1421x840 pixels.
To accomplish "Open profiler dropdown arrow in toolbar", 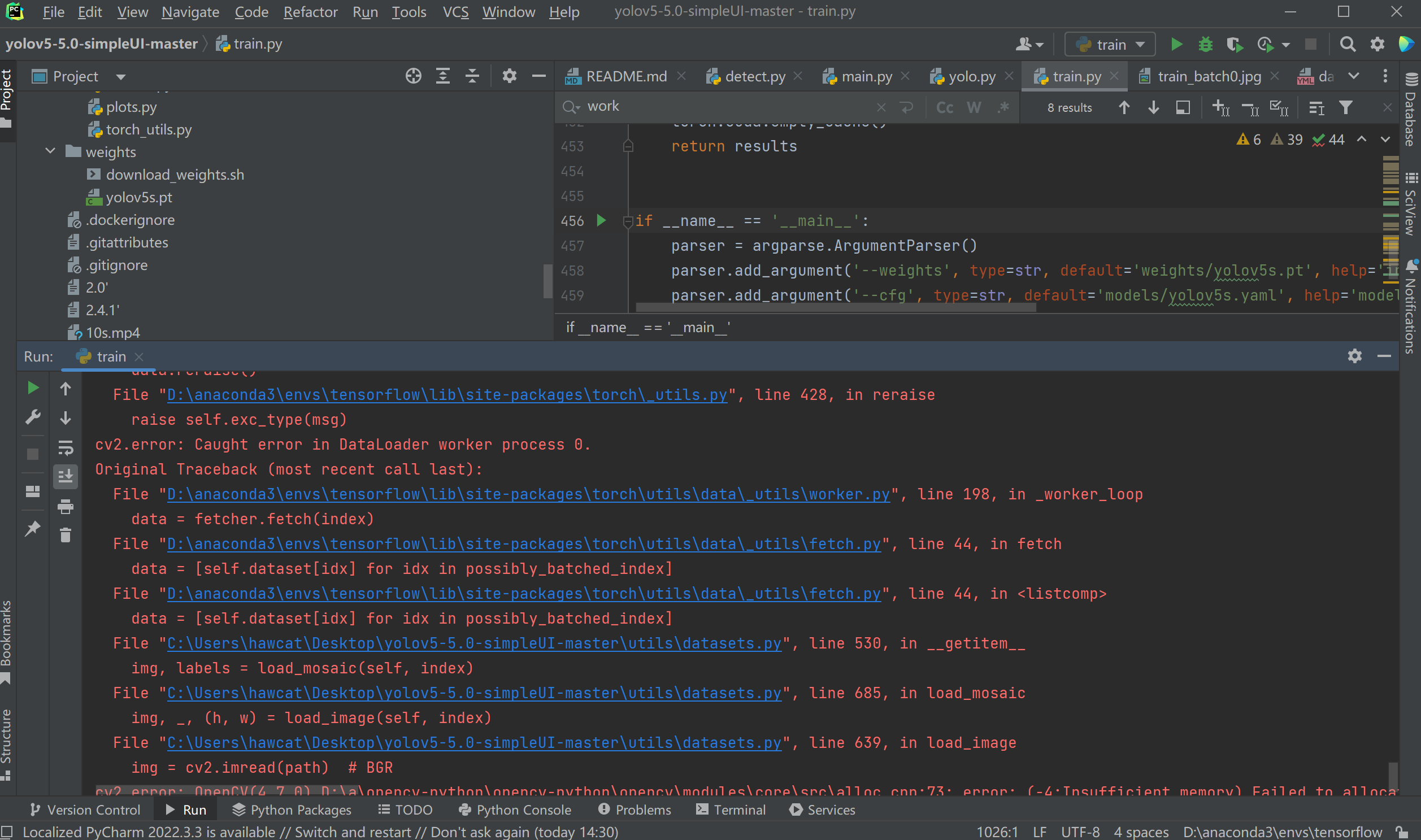I will point(1286,45).
